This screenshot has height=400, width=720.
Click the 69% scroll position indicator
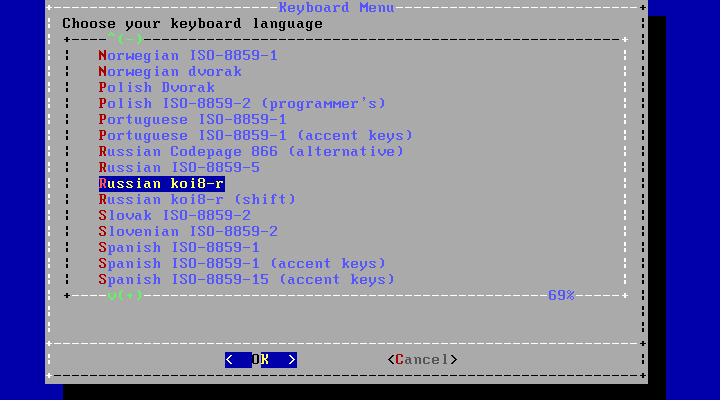pos(561,295)
